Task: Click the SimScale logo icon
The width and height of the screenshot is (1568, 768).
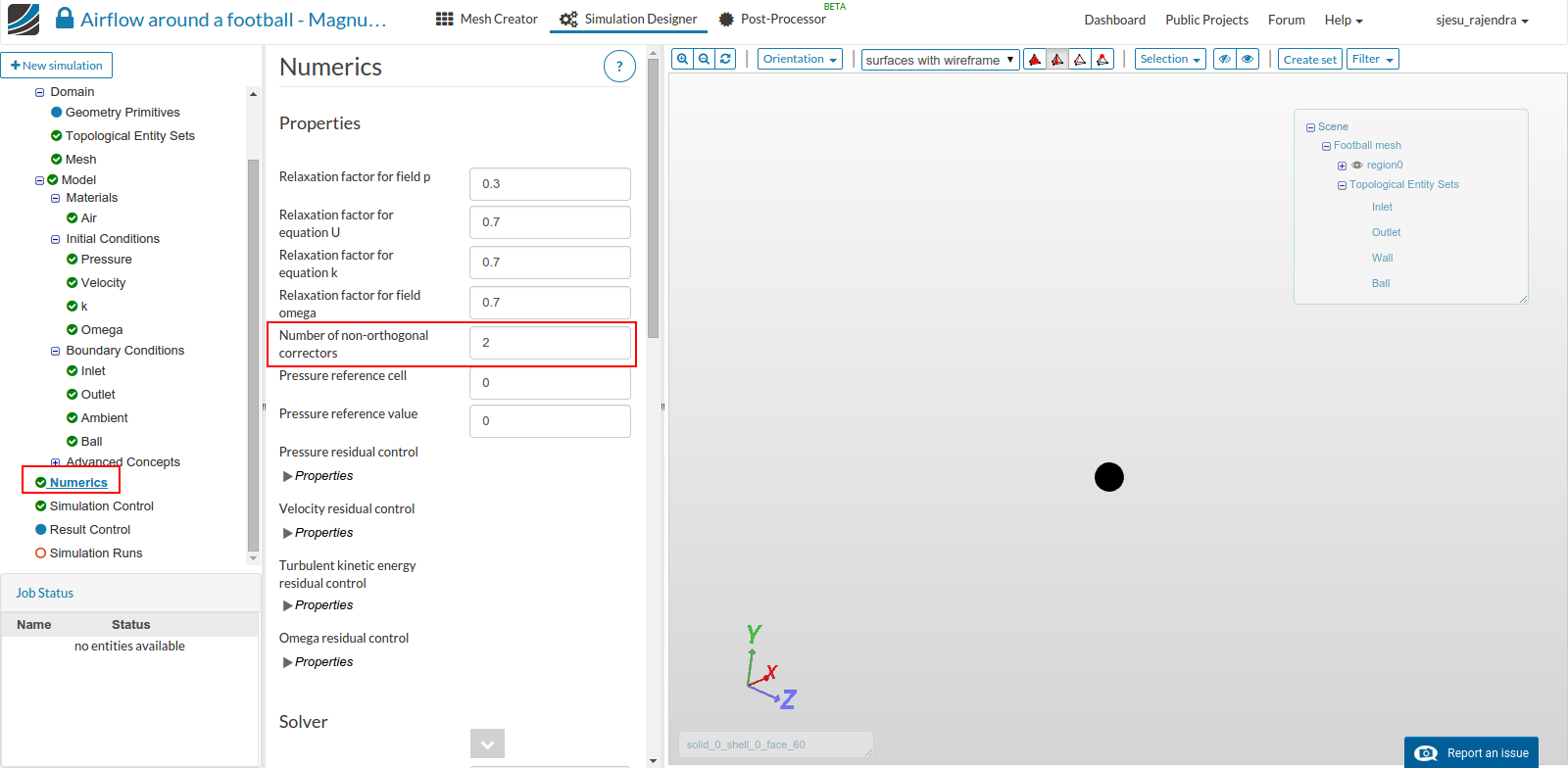Action: click(x=24, y=20)
